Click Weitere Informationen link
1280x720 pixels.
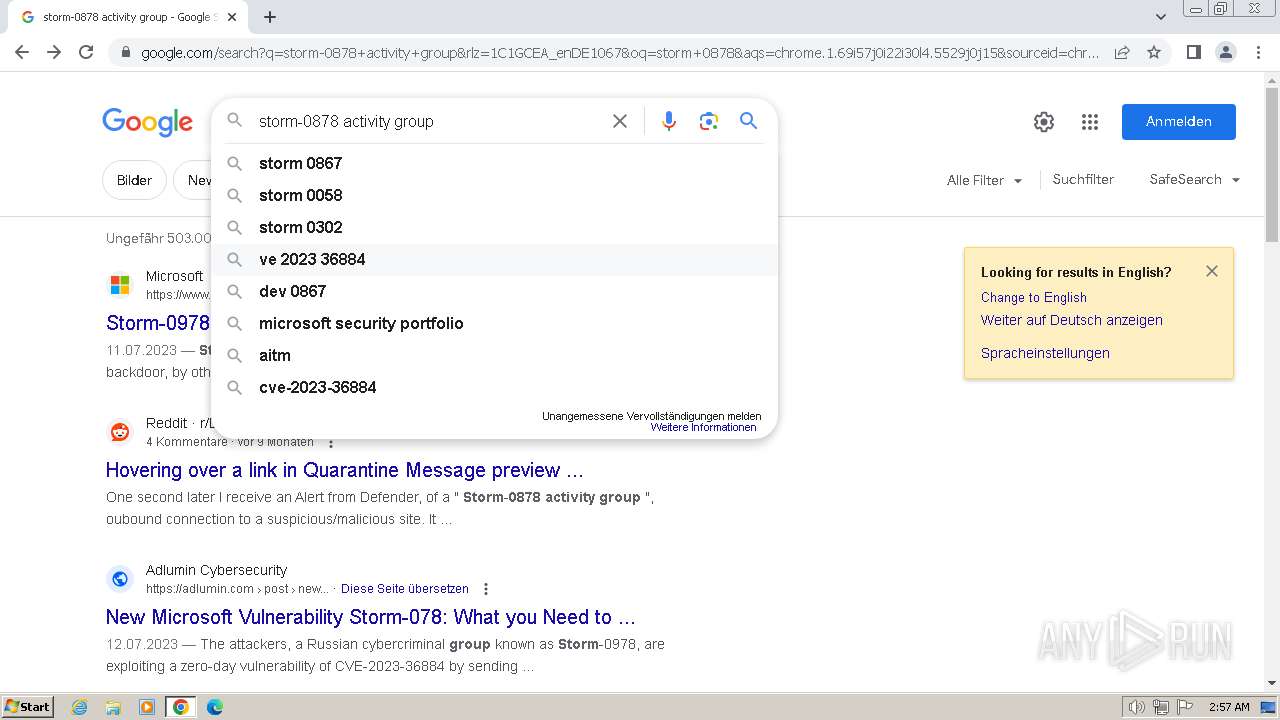pyautogui.click(x=703, y=427)
